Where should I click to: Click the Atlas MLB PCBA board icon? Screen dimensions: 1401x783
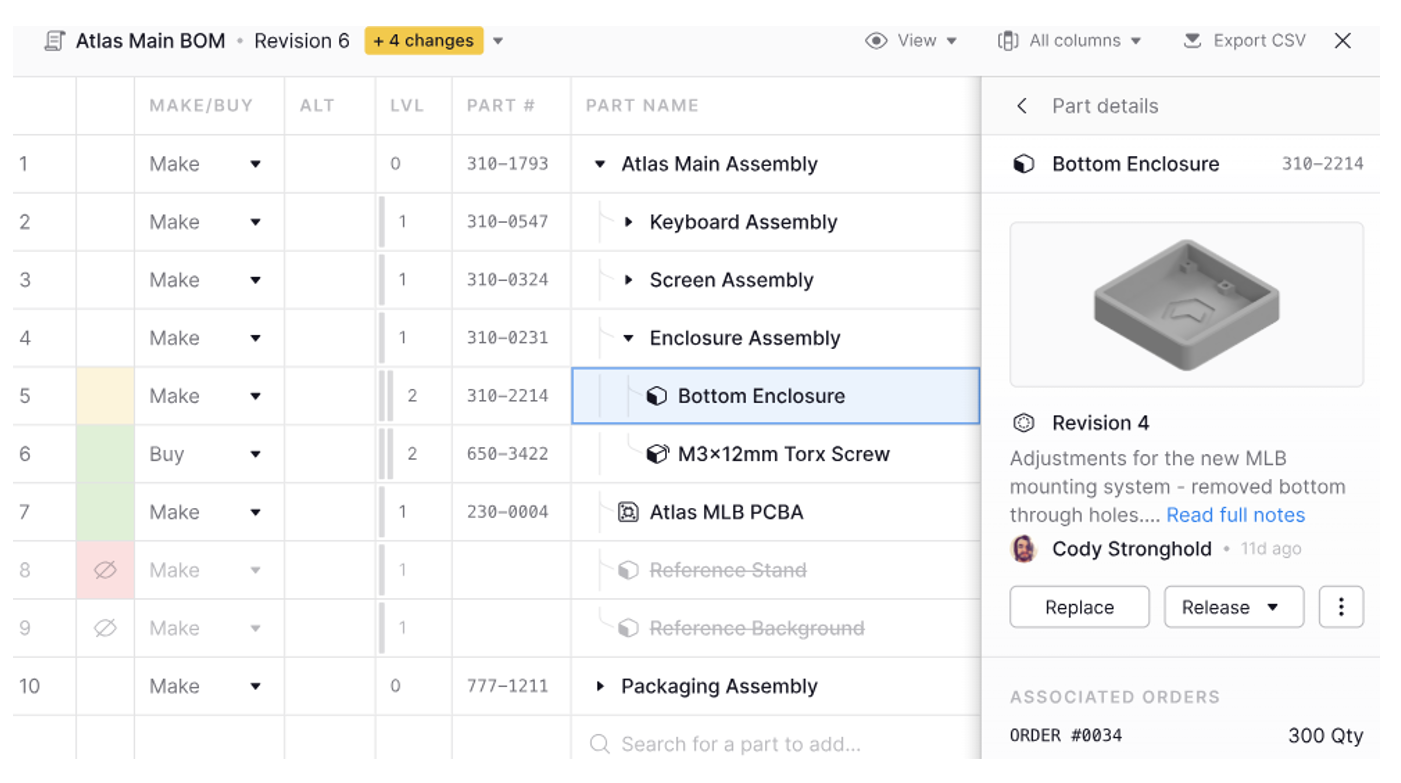(628, 512)
